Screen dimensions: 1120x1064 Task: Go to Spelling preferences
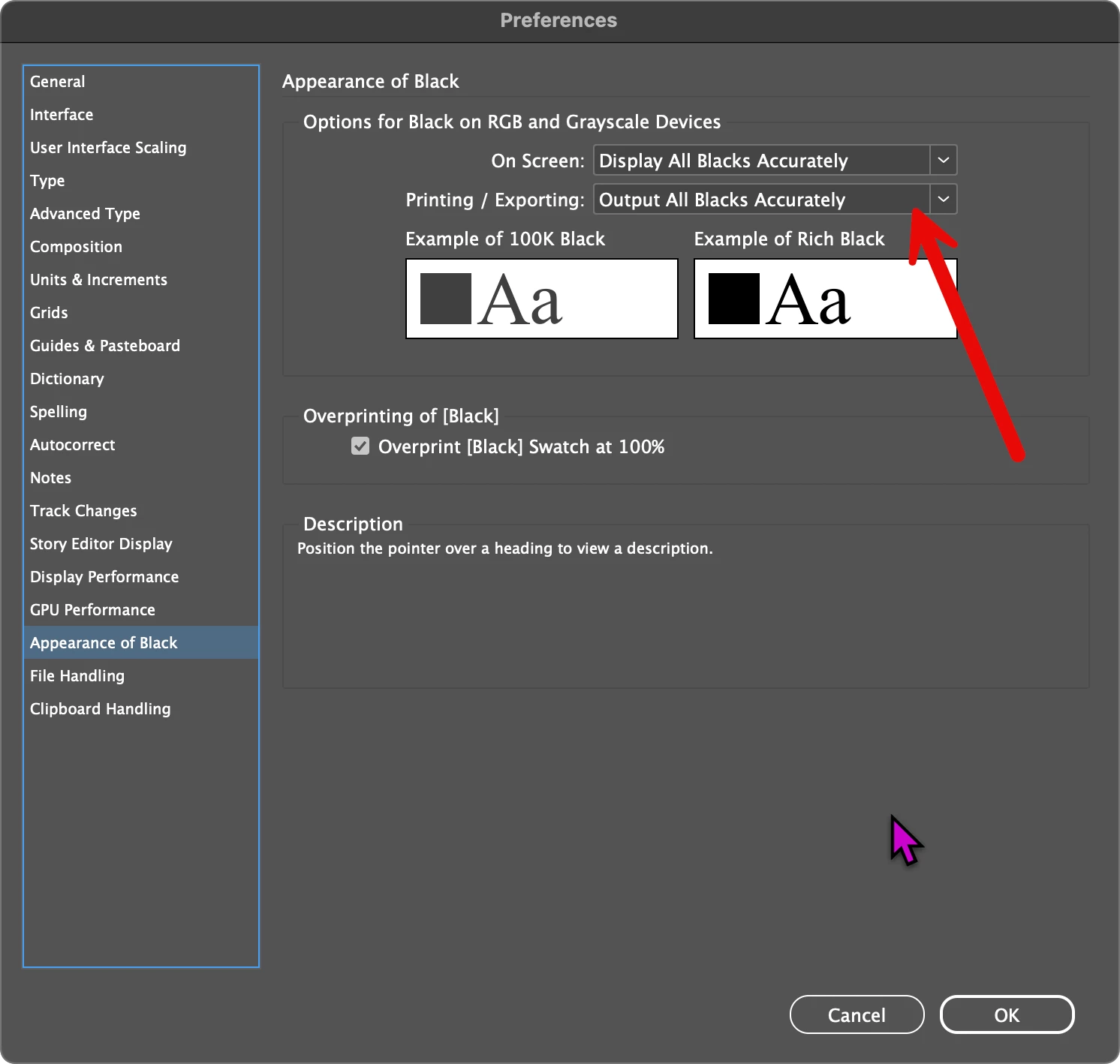click(x=141, y=412)
